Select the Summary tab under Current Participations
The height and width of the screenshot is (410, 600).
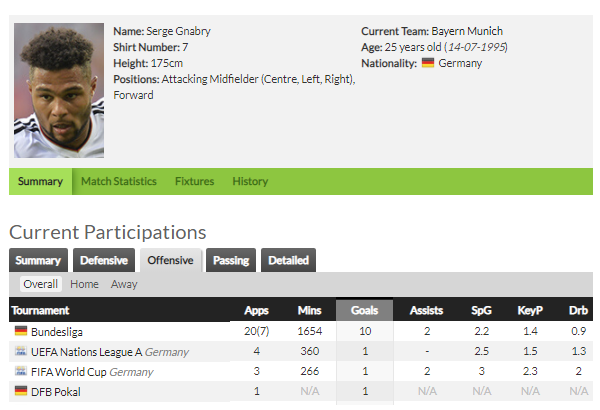pos(38,260)
